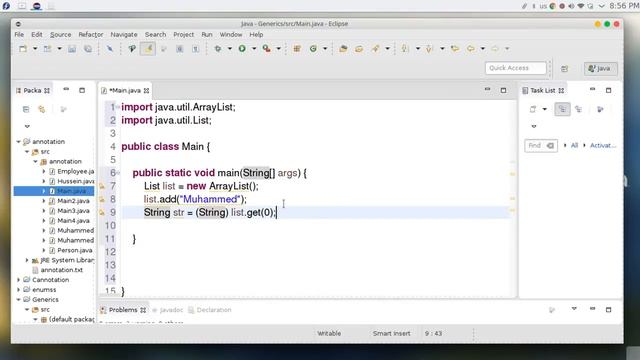Click the Activate link in Task List
This screenshot has height=360, width=640.
point(603,145)
